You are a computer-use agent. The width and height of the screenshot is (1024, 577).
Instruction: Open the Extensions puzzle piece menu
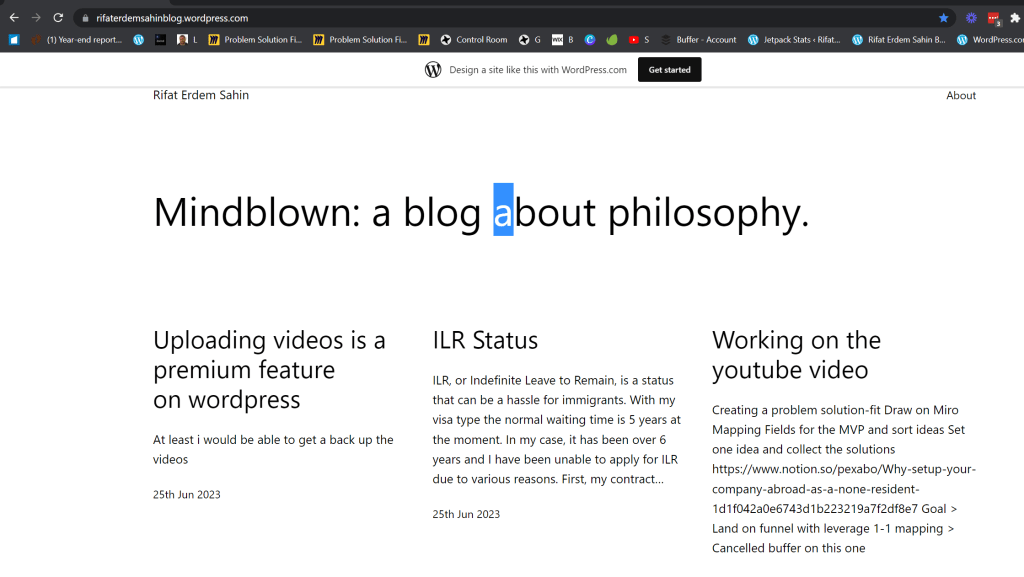[x=1015, y=18]
